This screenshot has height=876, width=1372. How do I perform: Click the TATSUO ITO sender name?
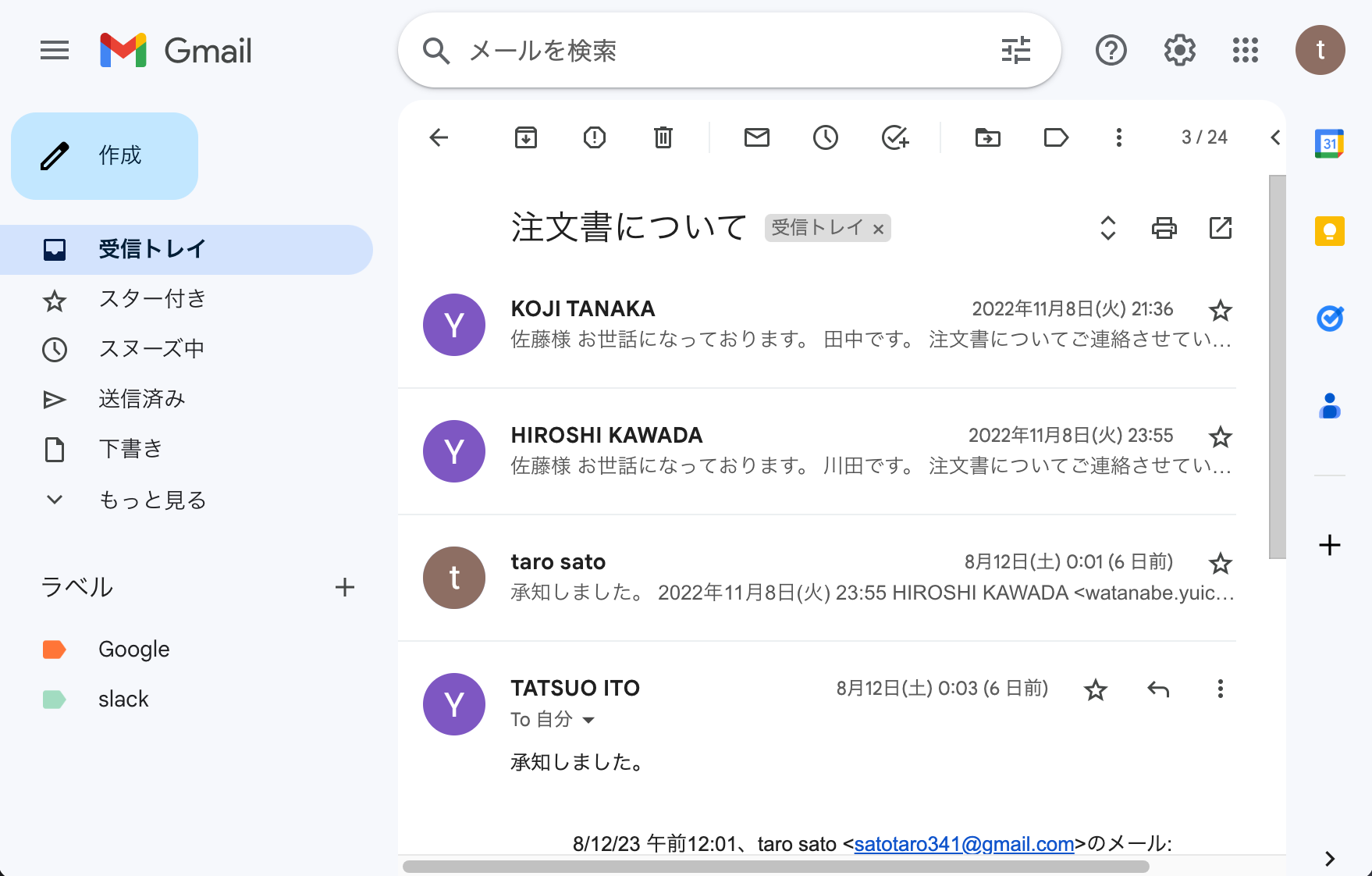coord(575,688)
